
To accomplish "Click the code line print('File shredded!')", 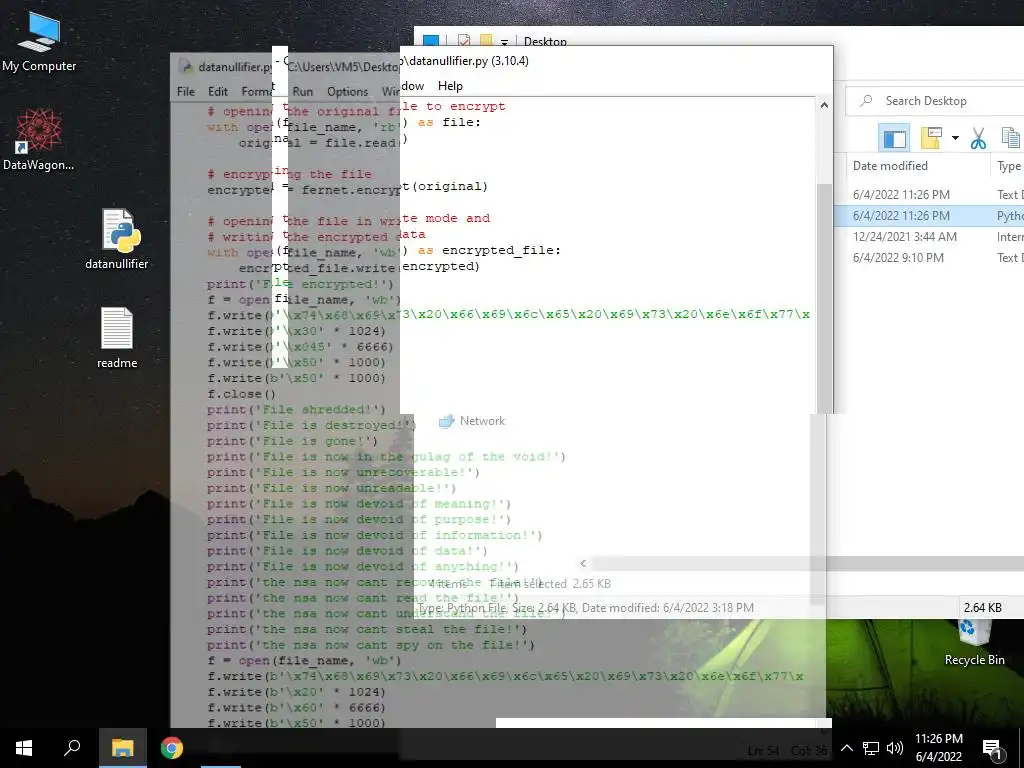I will point(296,409).
